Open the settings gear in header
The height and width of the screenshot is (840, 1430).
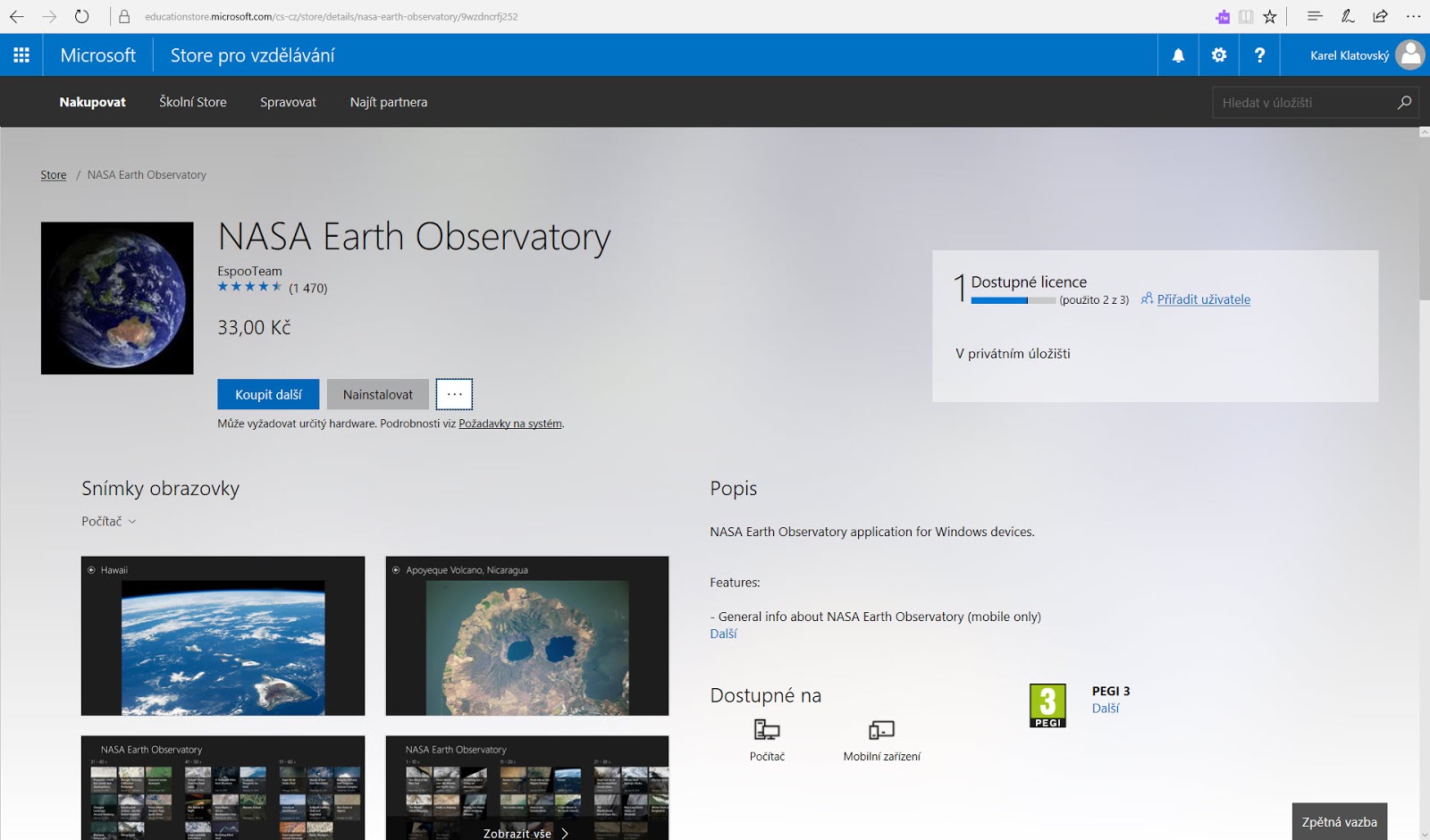click(x=1219, y=55)
